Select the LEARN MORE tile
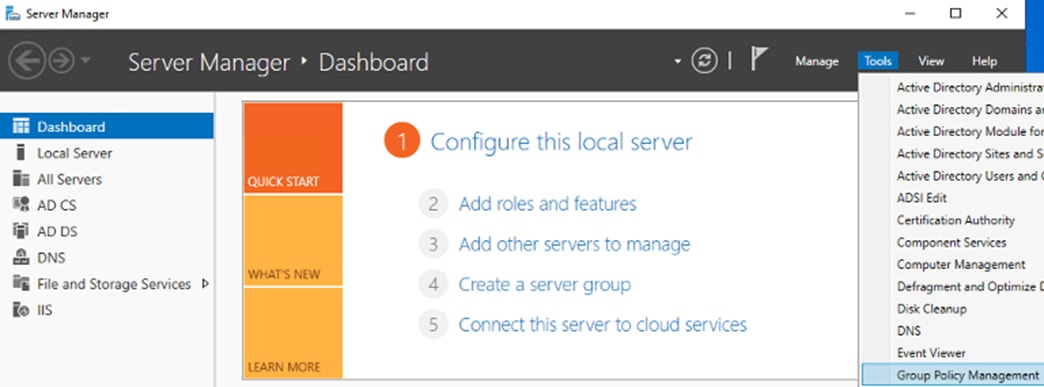This screenshot has width=1044, height=387. (293, 333)
